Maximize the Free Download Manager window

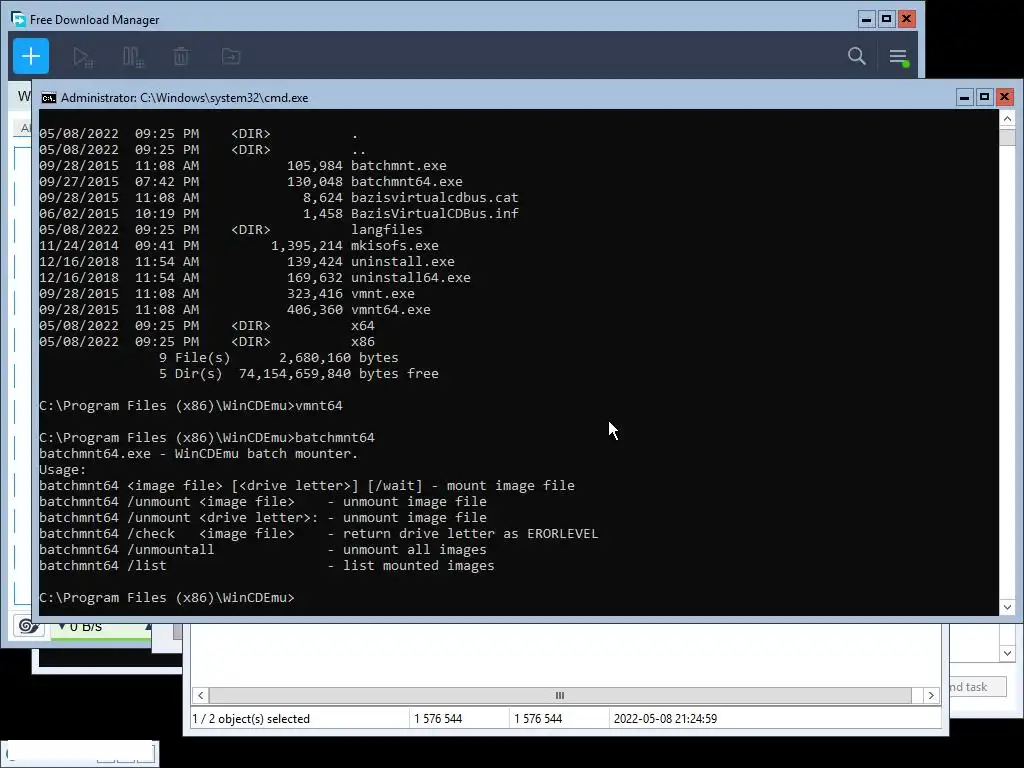(886, 19)
